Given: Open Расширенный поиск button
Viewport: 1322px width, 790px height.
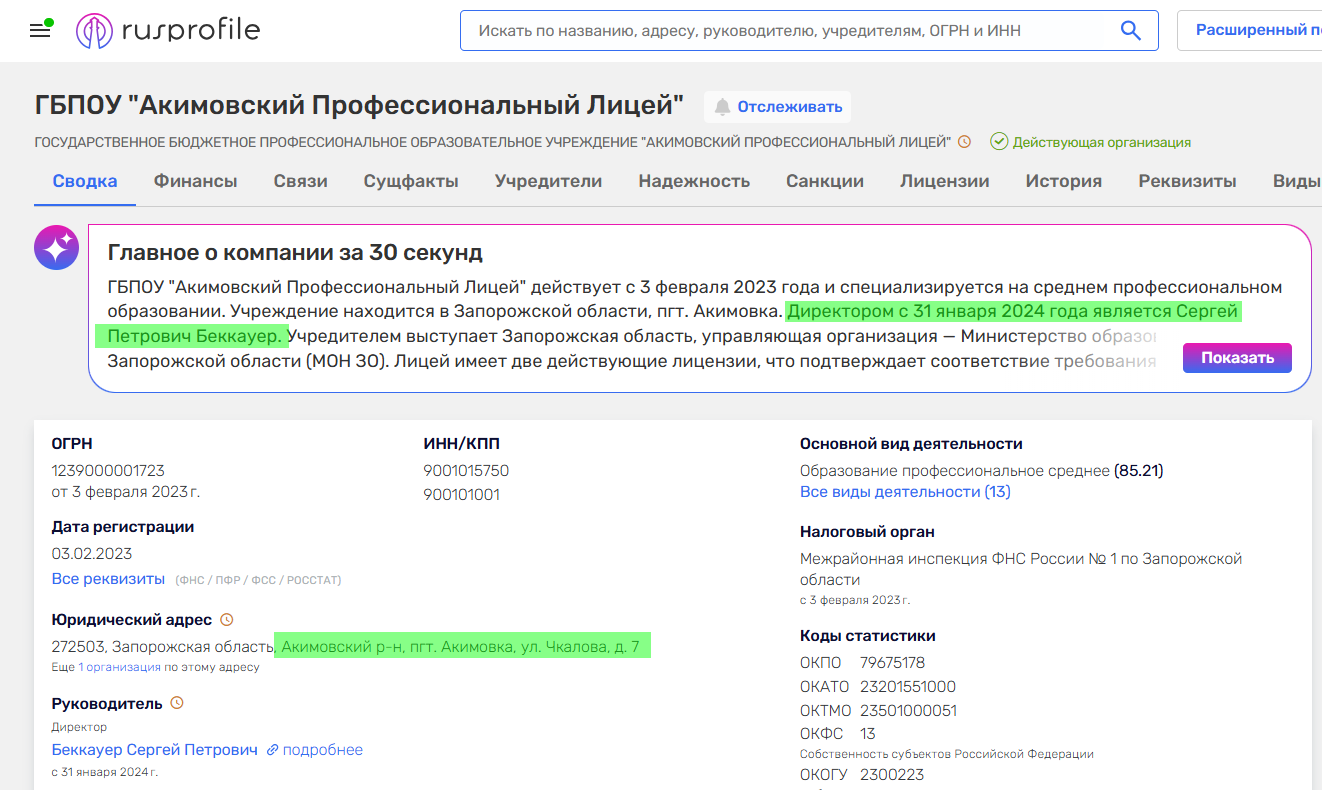Looking at the screenshot, I should coord(1255,31).
